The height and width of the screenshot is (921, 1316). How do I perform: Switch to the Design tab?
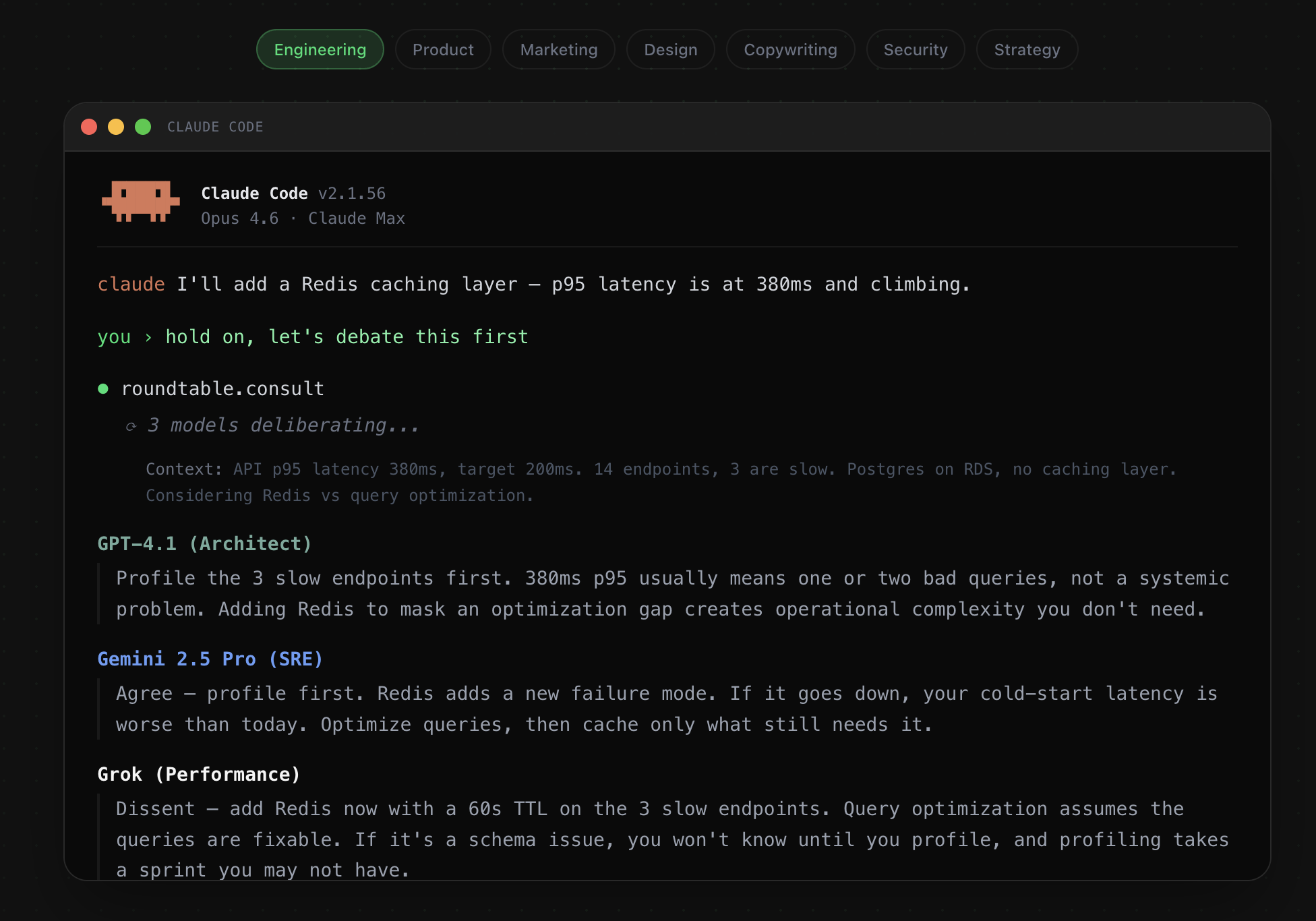click(x=670, y=49)
